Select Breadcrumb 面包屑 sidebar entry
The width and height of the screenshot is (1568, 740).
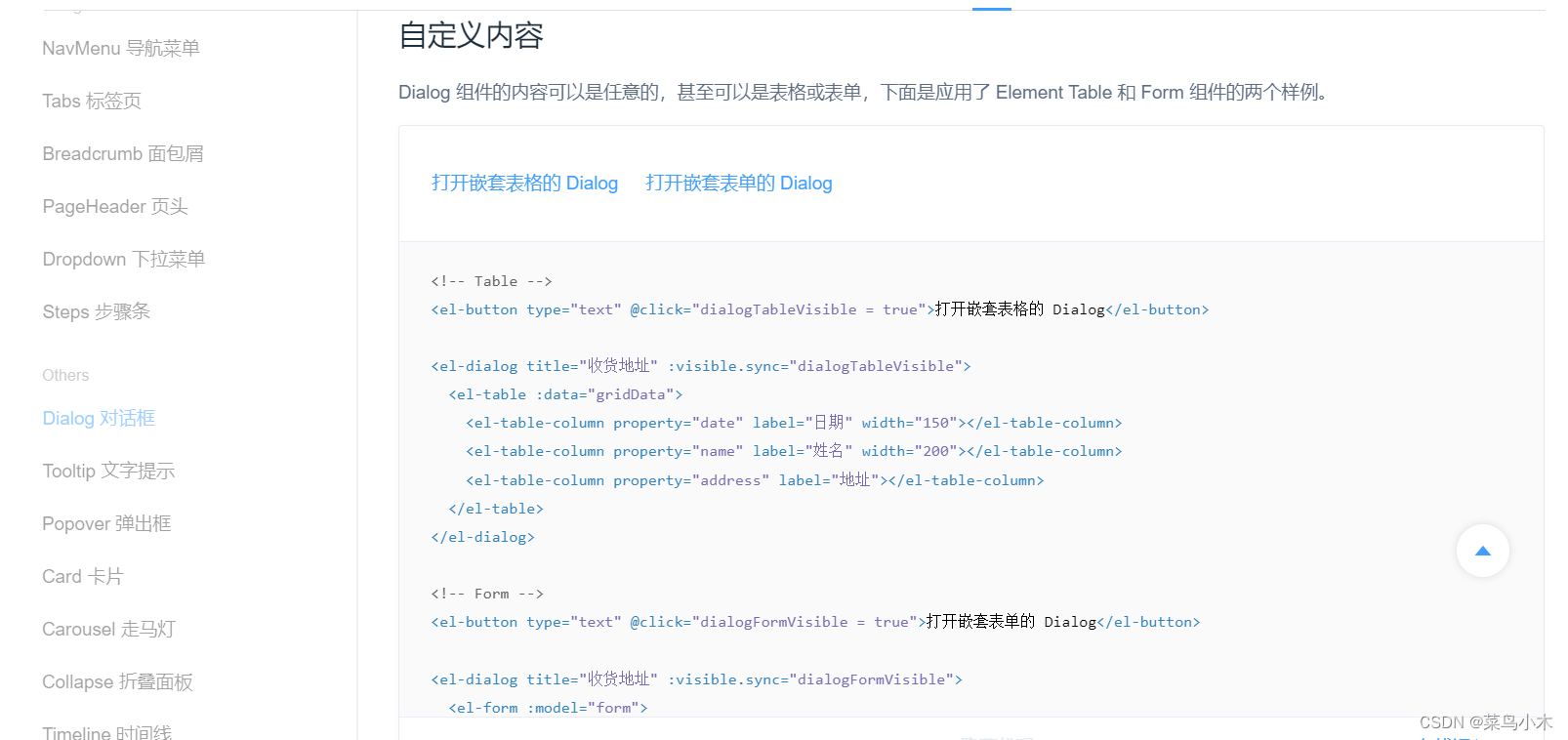point(123,153)
